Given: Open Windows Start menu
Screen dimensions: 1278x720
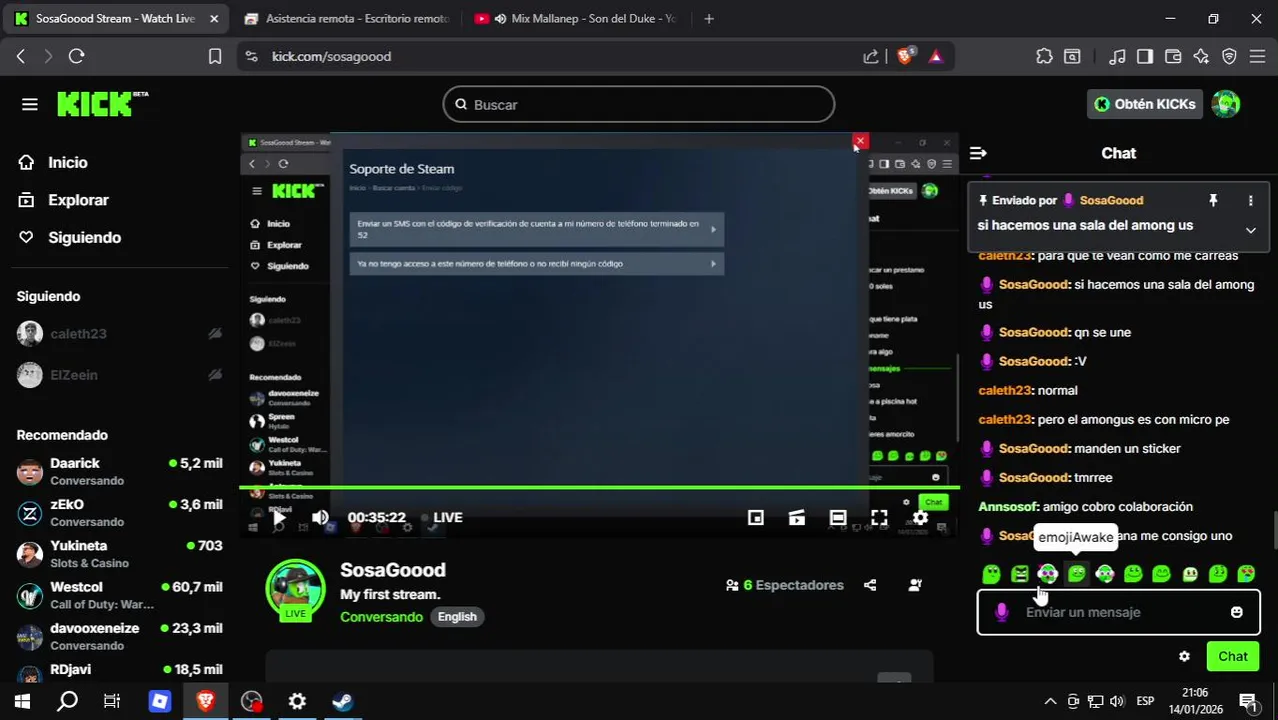Looking at the screenshot, I should pos(21,701).
